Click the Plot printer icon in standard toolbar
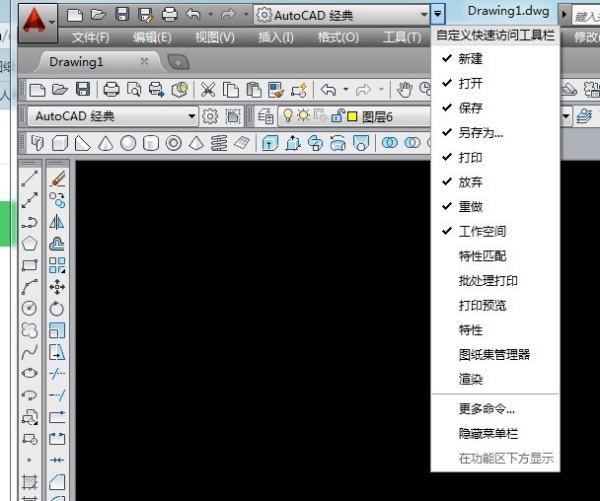Image resolution: width=600 pixels, height=501 pixels. (112, 89)
